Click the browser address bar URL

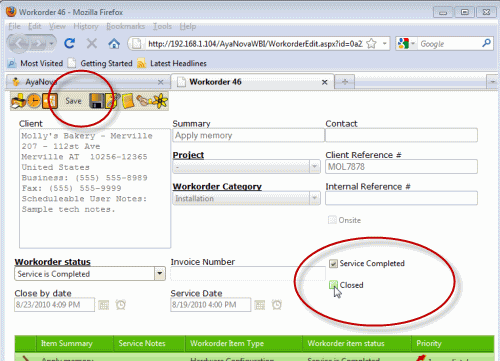[x=255, y=44]
